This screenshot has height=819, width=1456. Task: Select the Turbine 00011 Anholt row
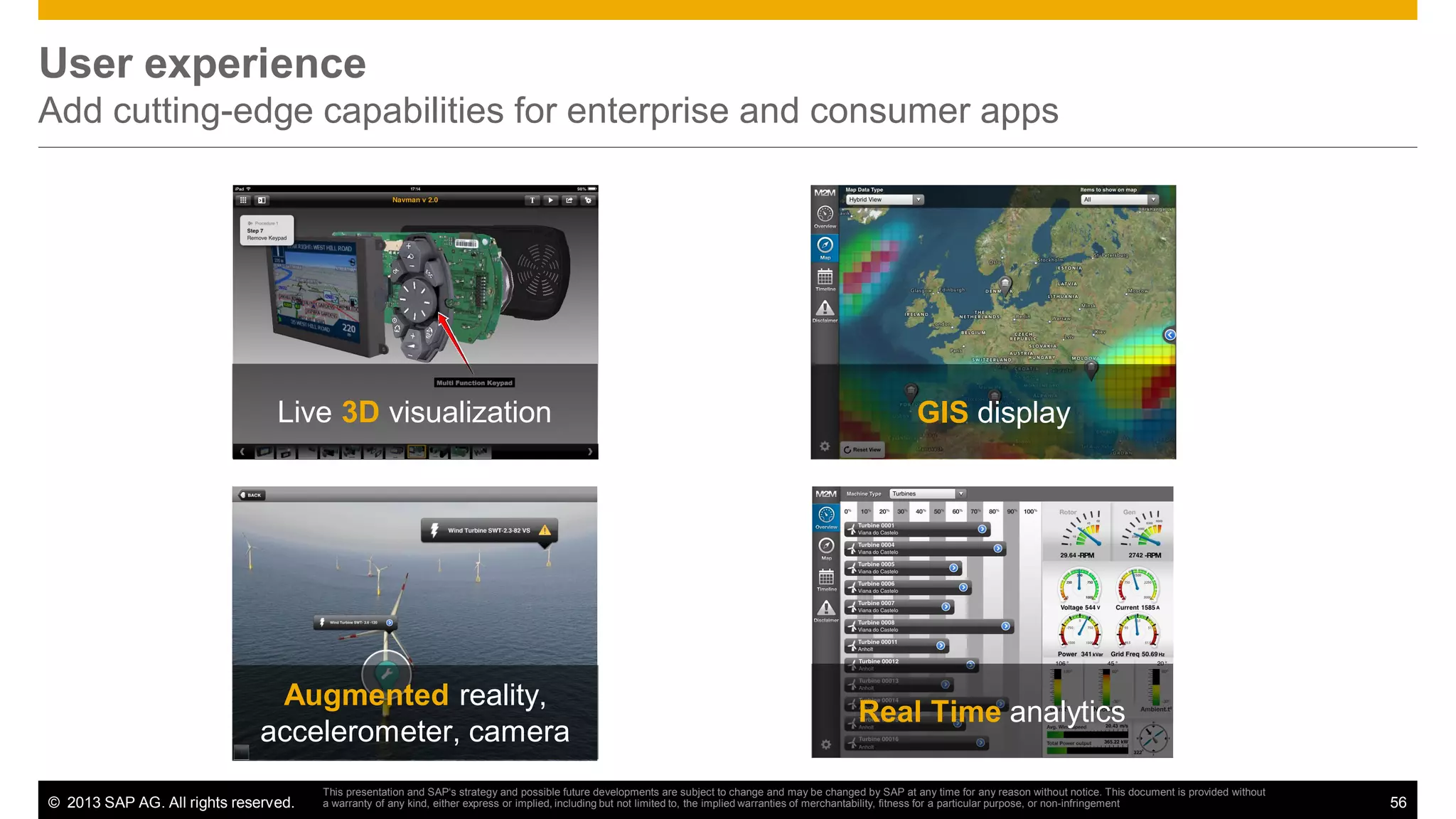click(896, 646)
